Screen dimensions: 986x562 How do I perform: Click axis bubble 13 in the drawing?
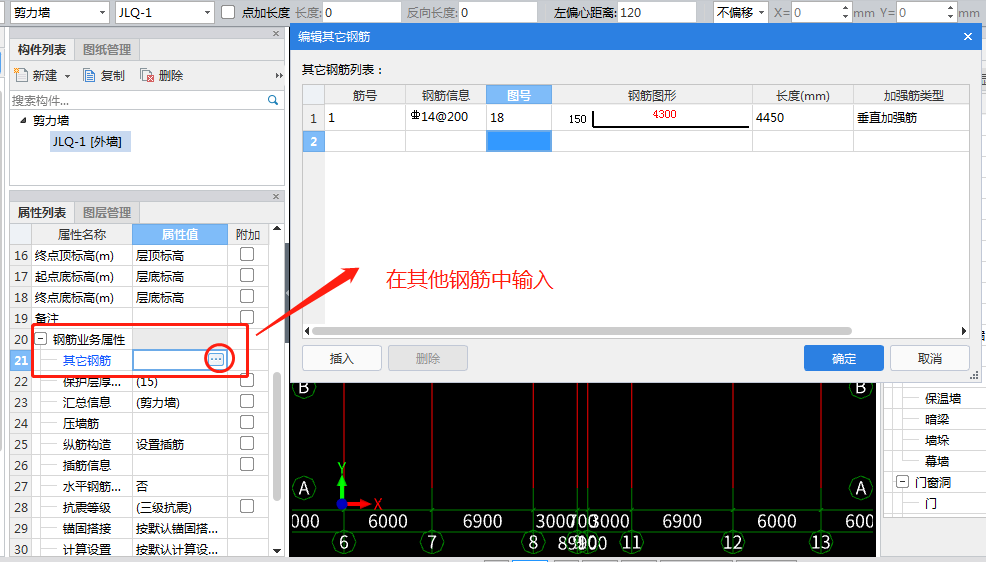[x=821, y=542]
